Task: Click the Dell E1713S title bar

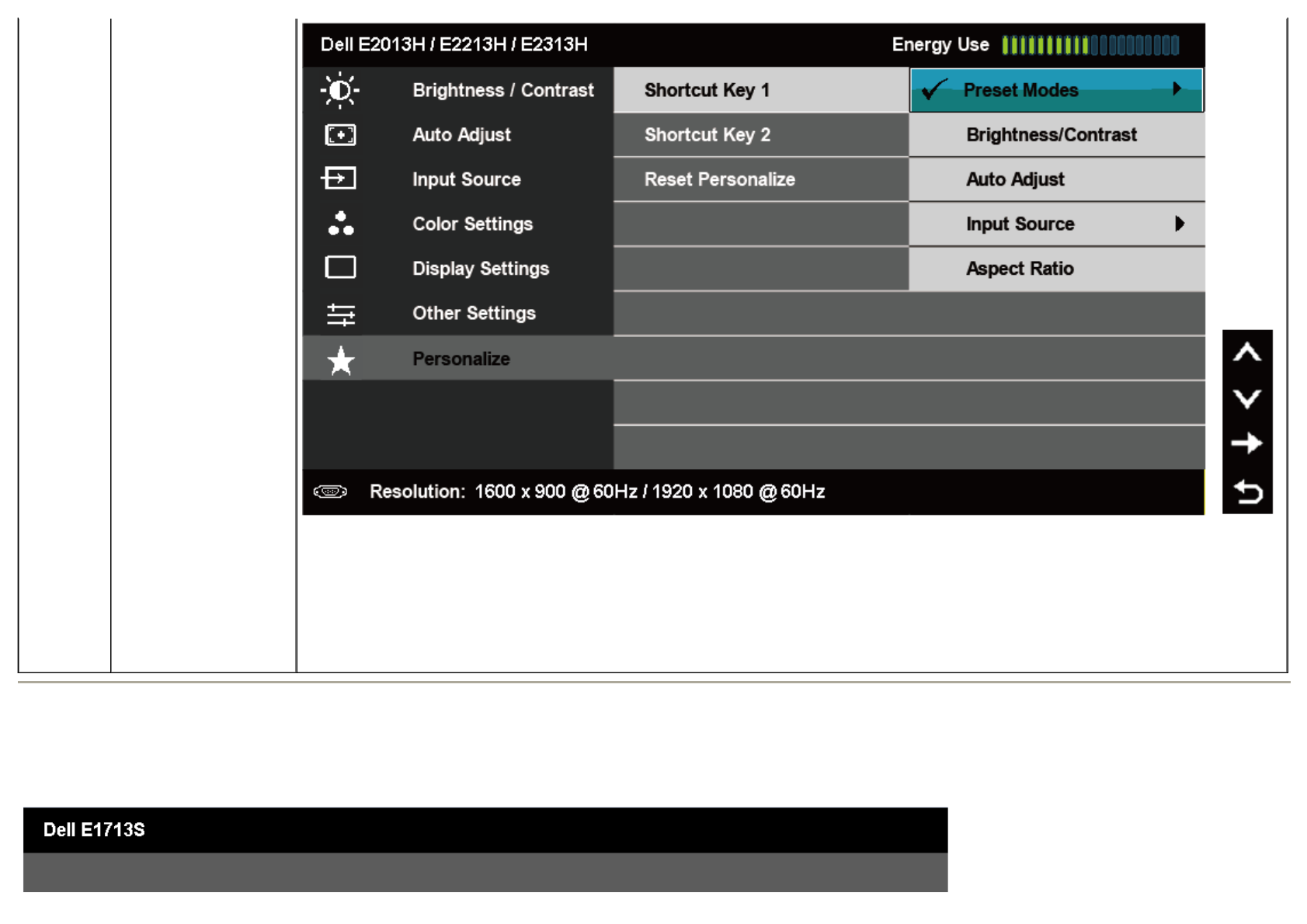Action: (485, 830)
